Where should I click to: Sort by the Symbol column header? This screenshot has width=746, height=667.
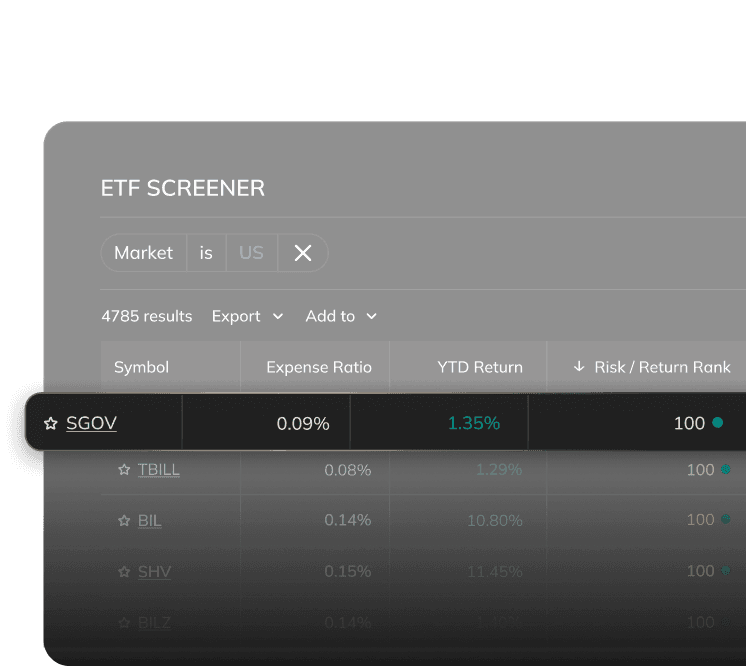pos(141,367)
